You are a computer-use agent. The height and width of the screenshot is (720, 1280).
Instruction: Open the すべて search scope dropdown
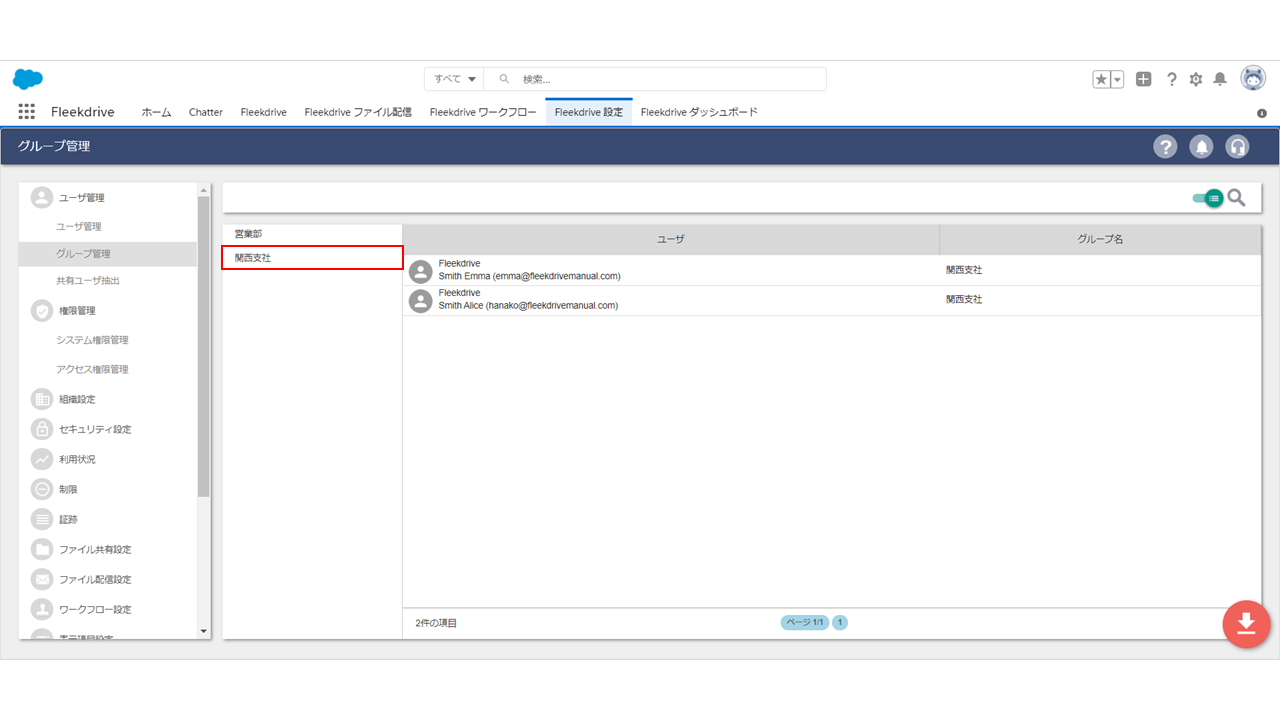coord(454,79)
